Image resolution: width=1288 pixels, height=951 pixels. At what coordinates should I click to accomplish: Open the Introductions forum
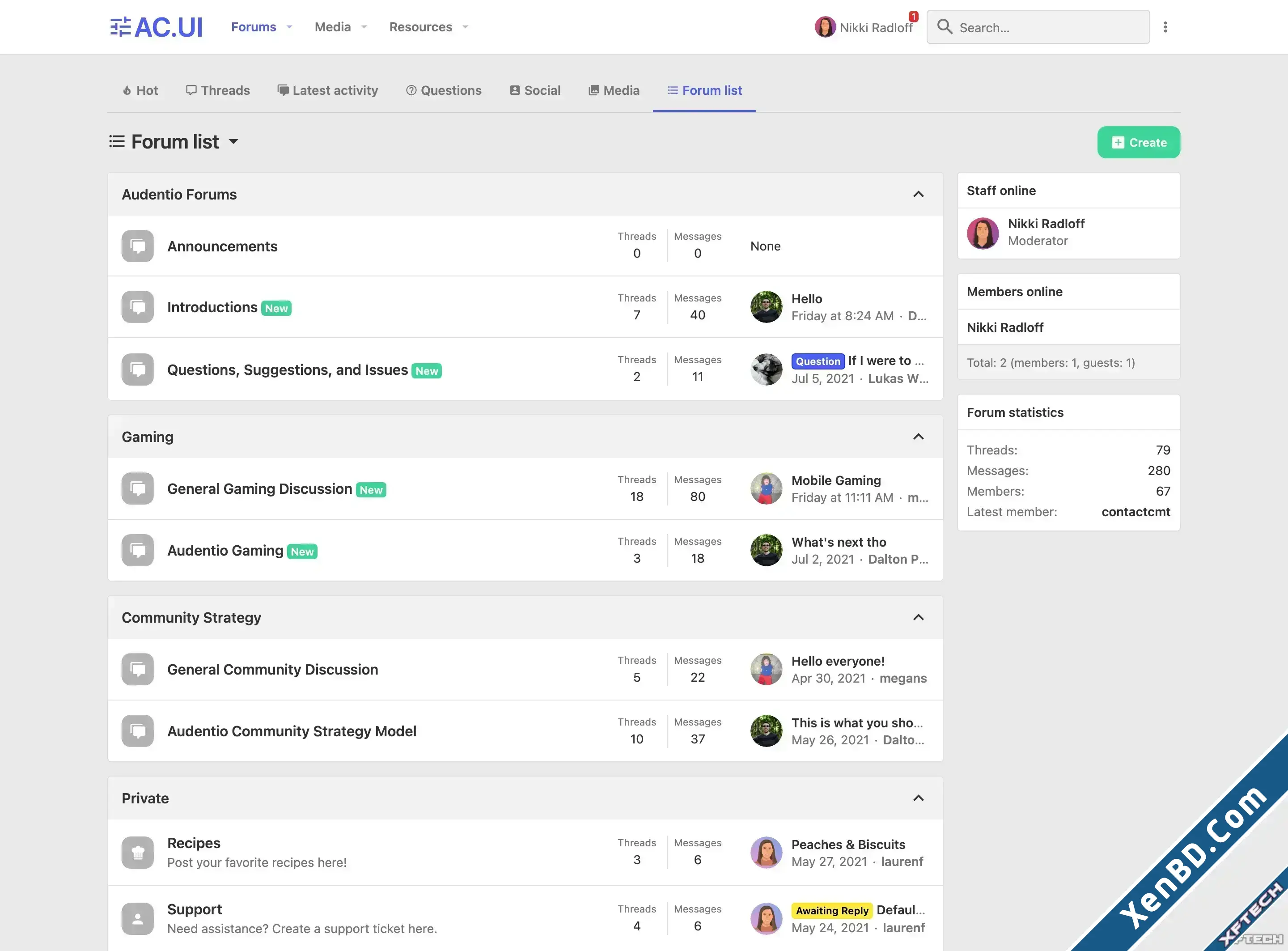click(x=212, y=307)
